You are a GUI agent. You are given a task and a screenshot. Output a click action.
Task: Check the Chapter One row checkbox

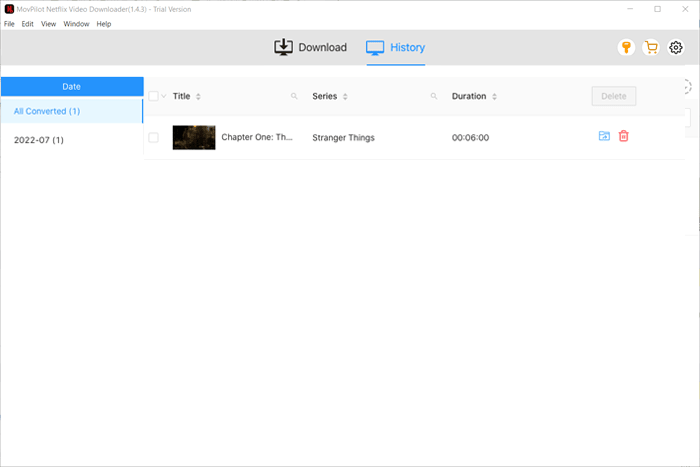153,138
